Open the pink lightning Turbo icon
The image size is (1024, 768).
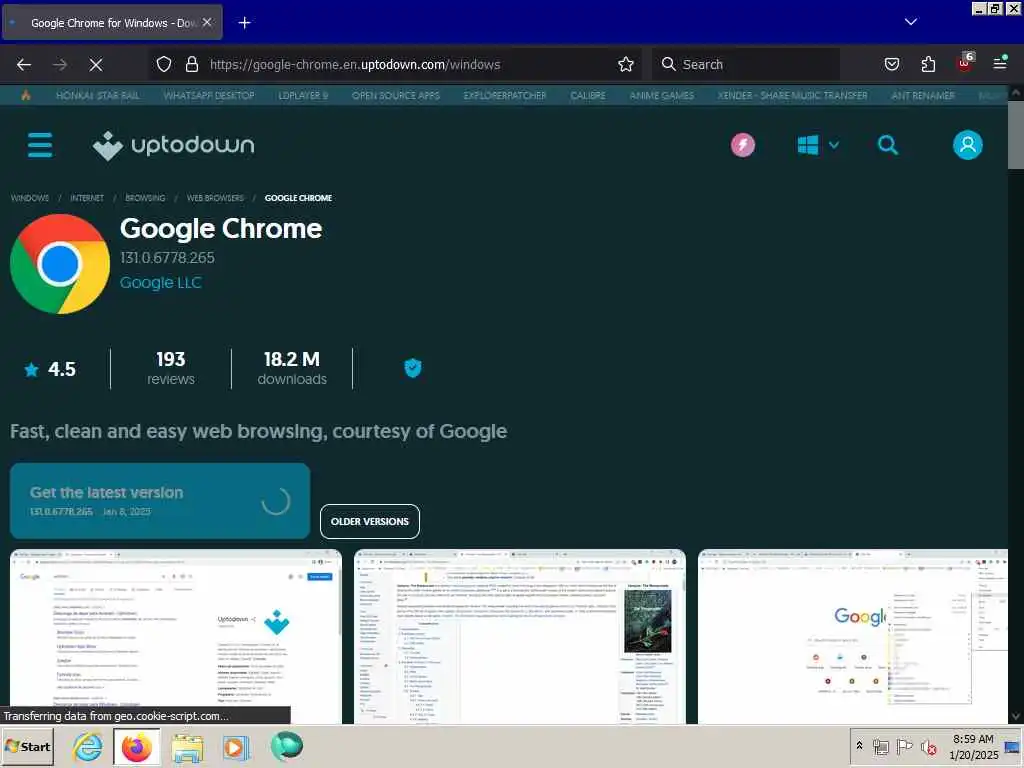[743, 145]
